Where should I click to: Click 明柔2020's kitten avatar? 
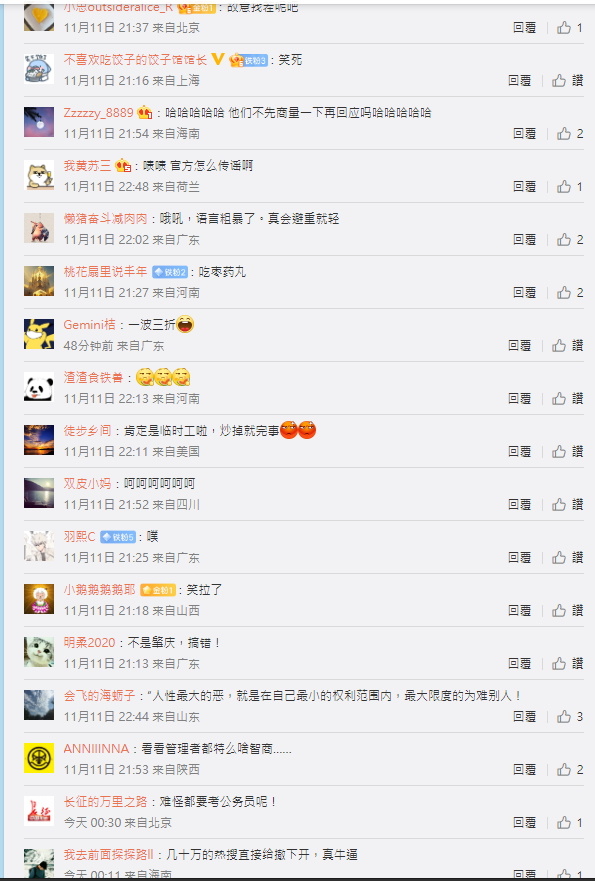coord(39,652)
